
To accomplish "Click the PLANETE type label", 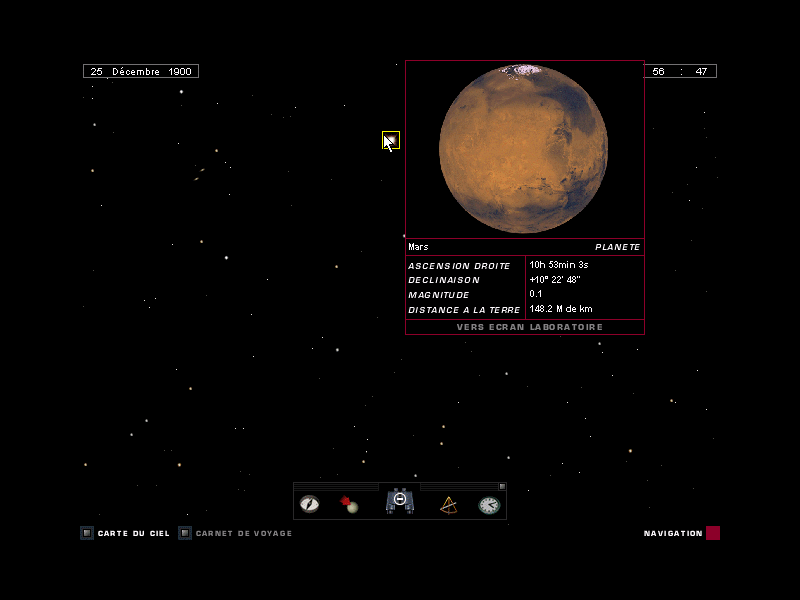I will (x=617, y=247).
